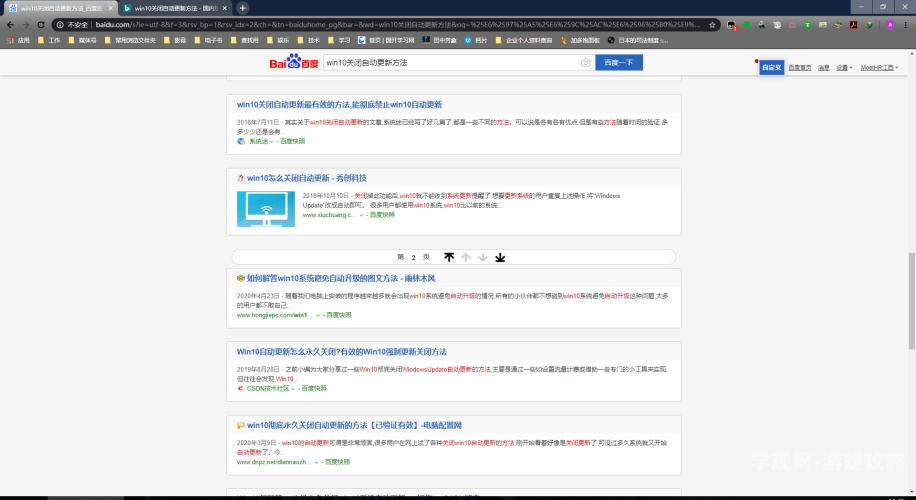Click the Baidu logo
The width and height of the screenshot is (916, 500).
click(293, 62)
